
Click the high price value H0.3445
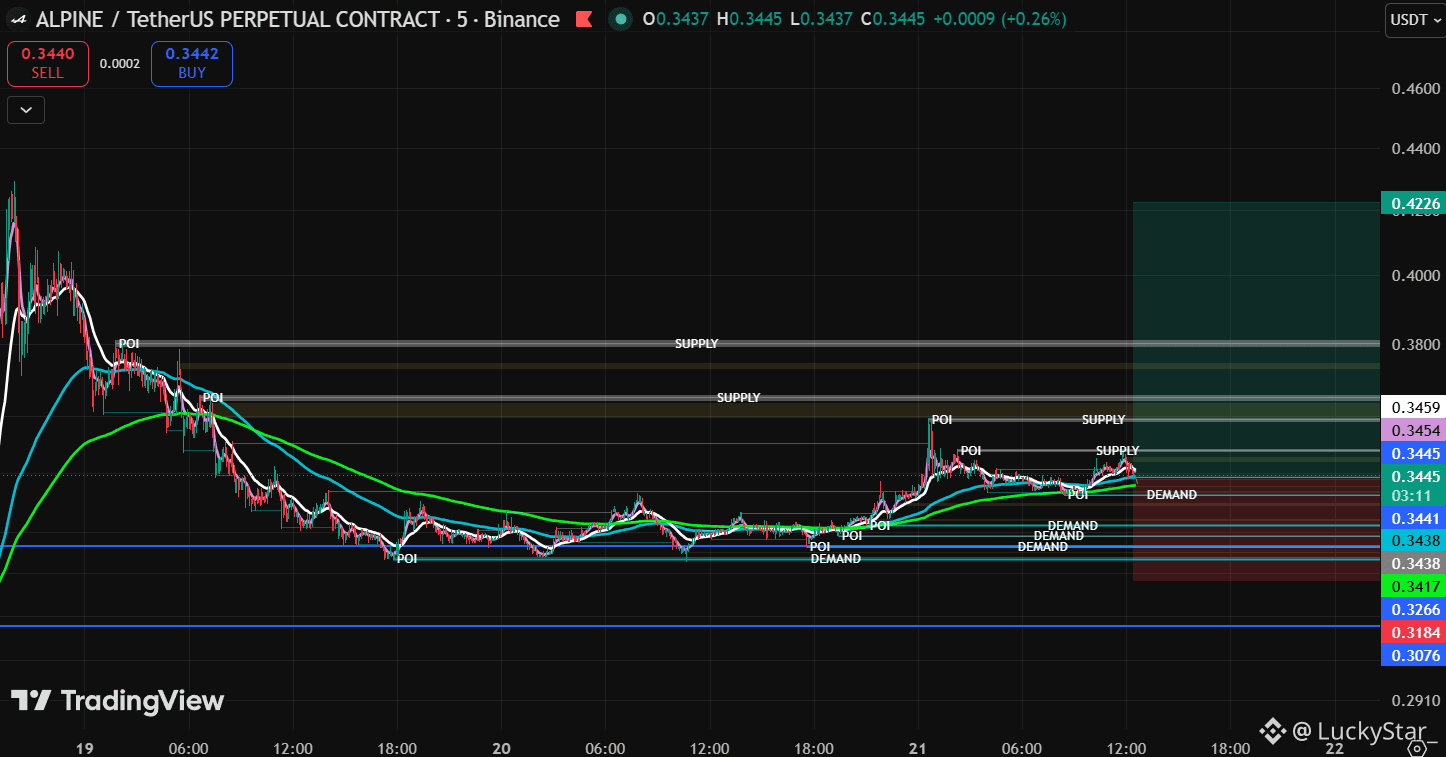(x=750, y=19)
